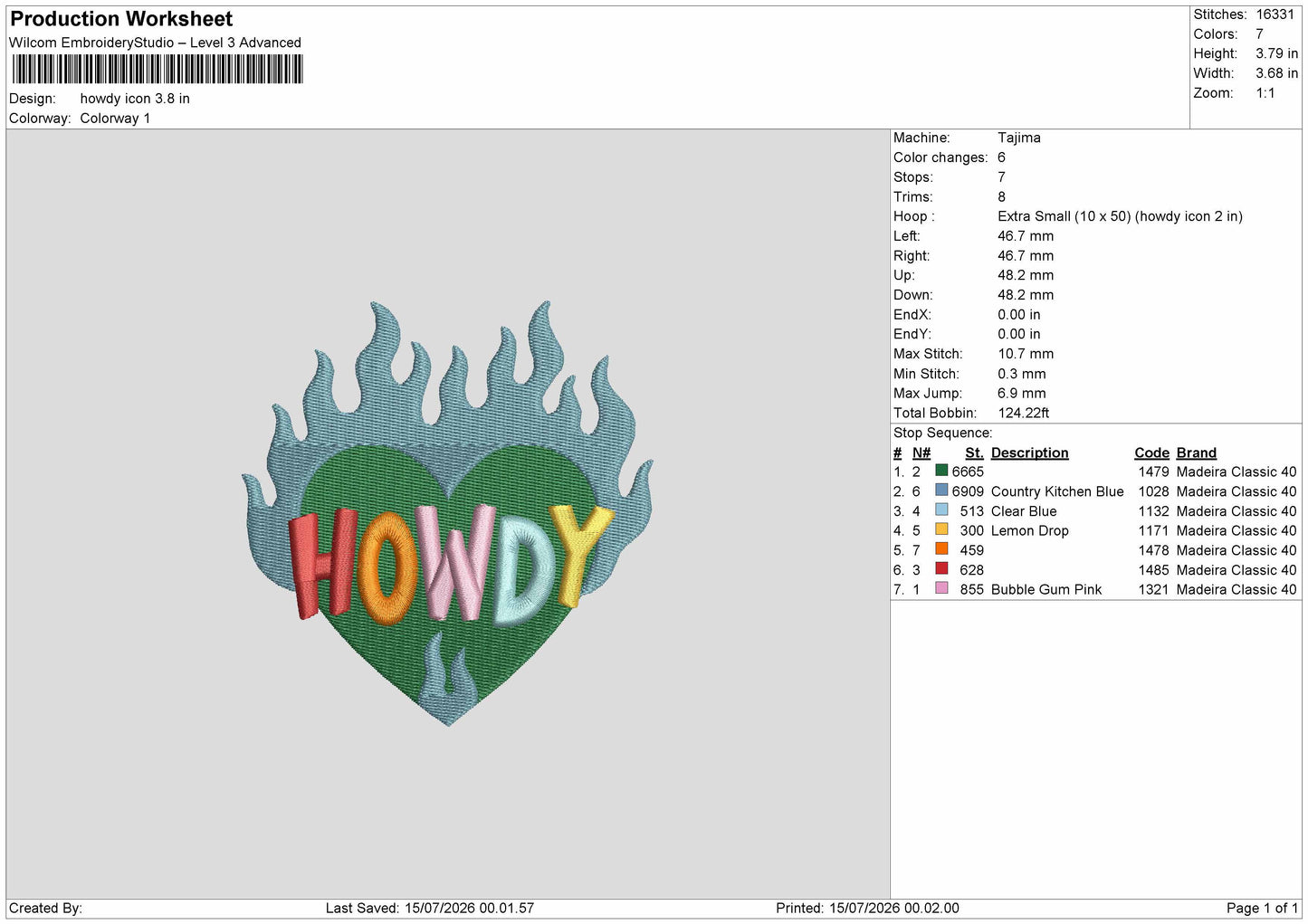Click design name 'howdy icon 3.8 in'

point(135,99)
